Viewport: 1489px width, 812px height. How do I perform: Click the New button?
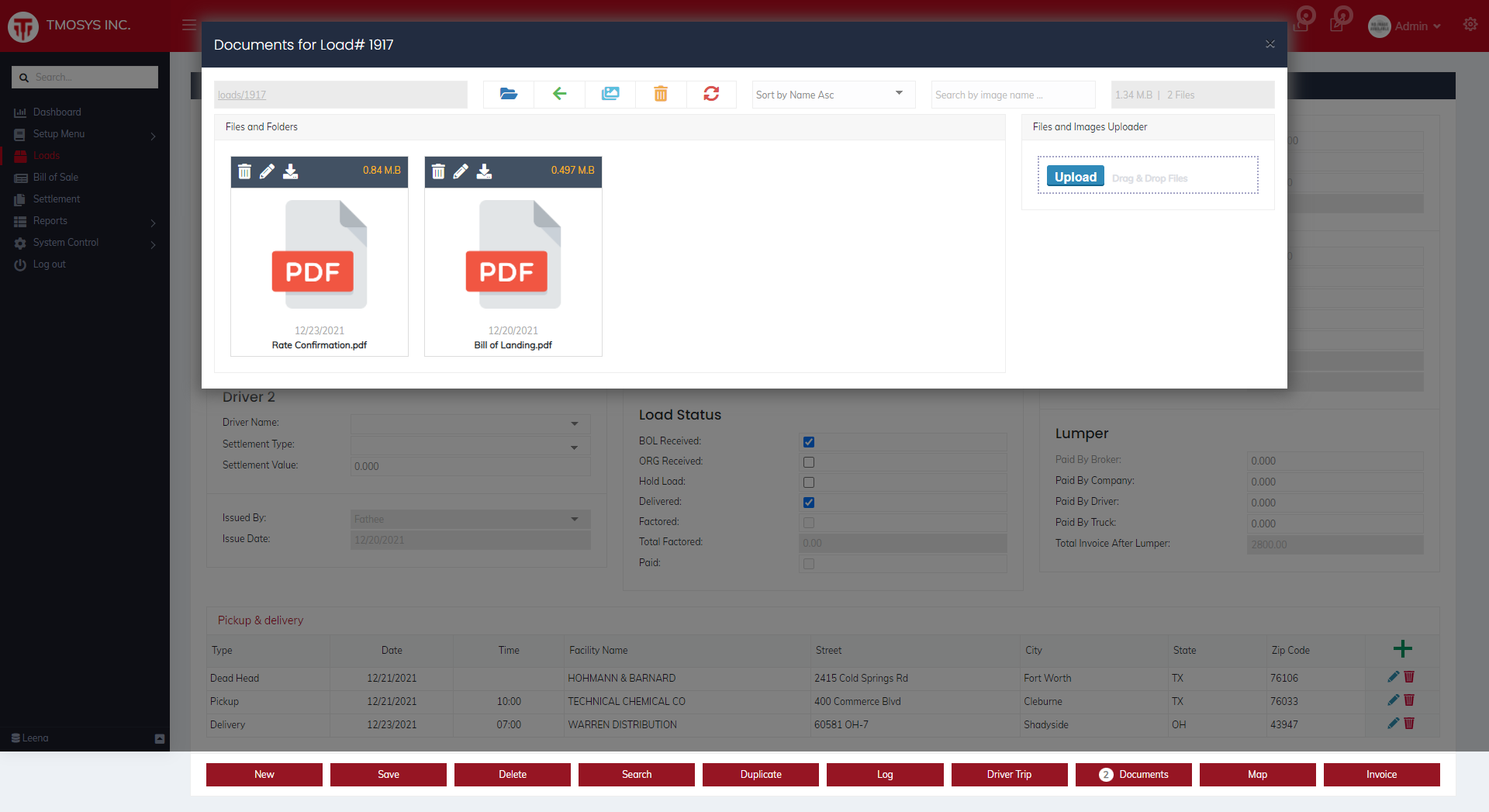(264, 774)
